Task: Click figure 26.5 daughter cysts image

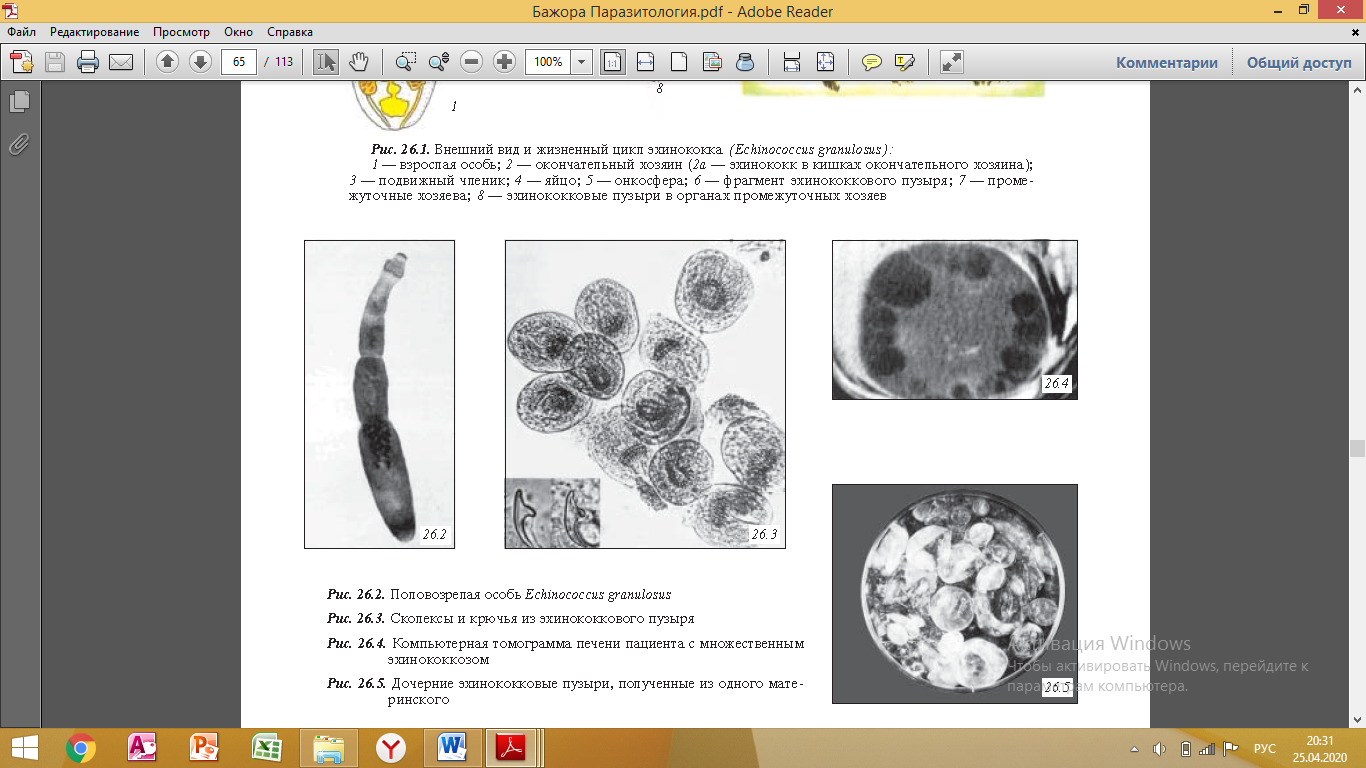Action: [955, 594]
